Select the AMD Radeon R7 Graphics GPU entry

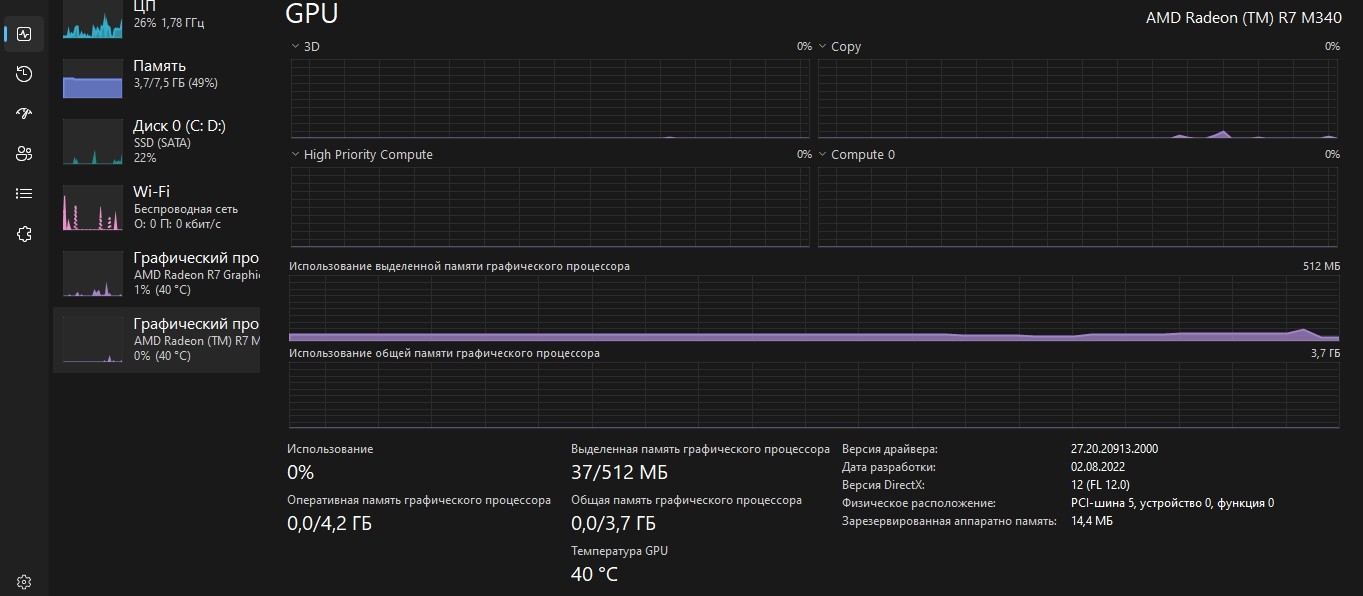coord(156,273)
